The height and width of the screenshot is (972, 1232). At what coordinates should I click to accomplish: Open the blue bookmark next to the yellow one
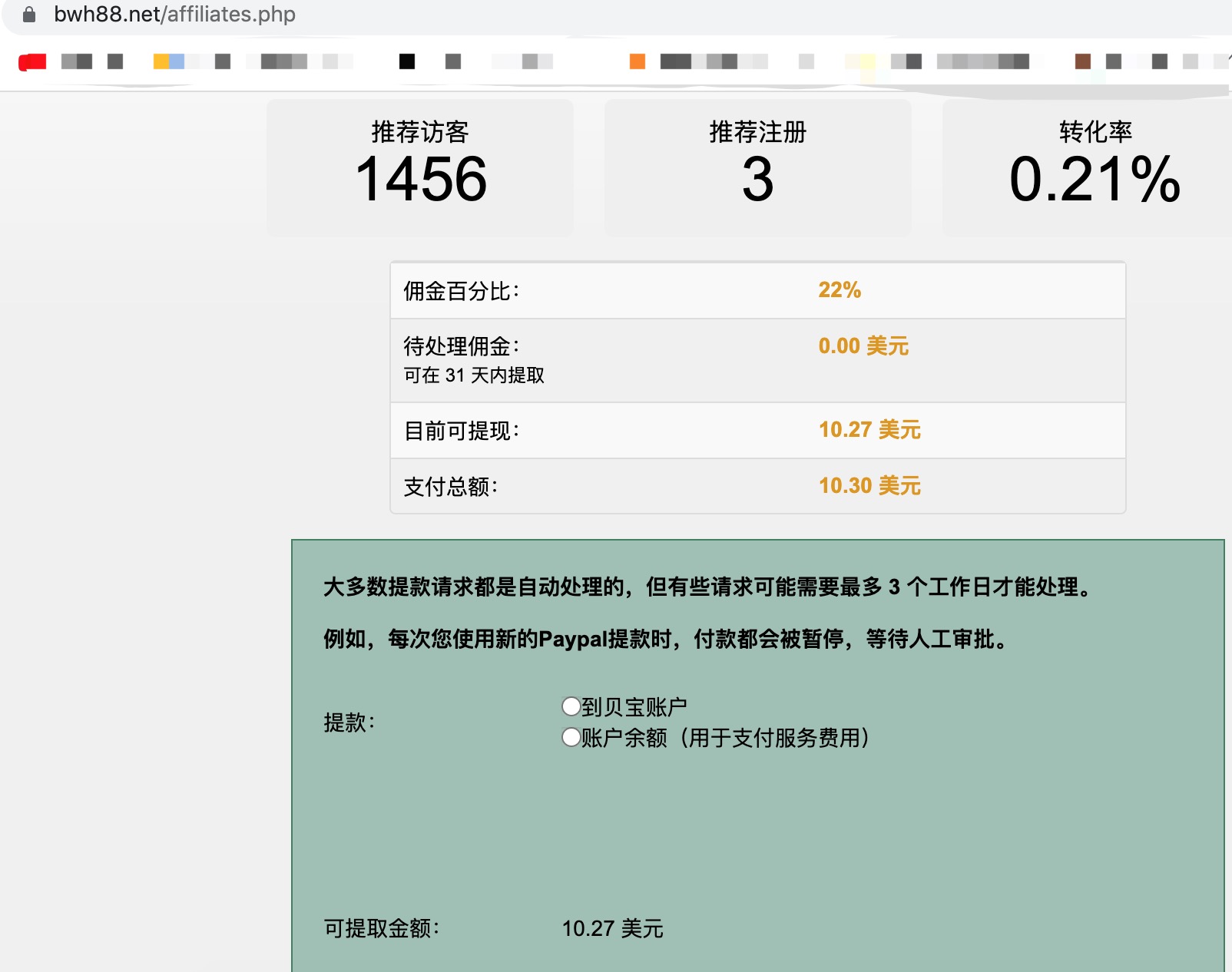click(x=179, y=60)
